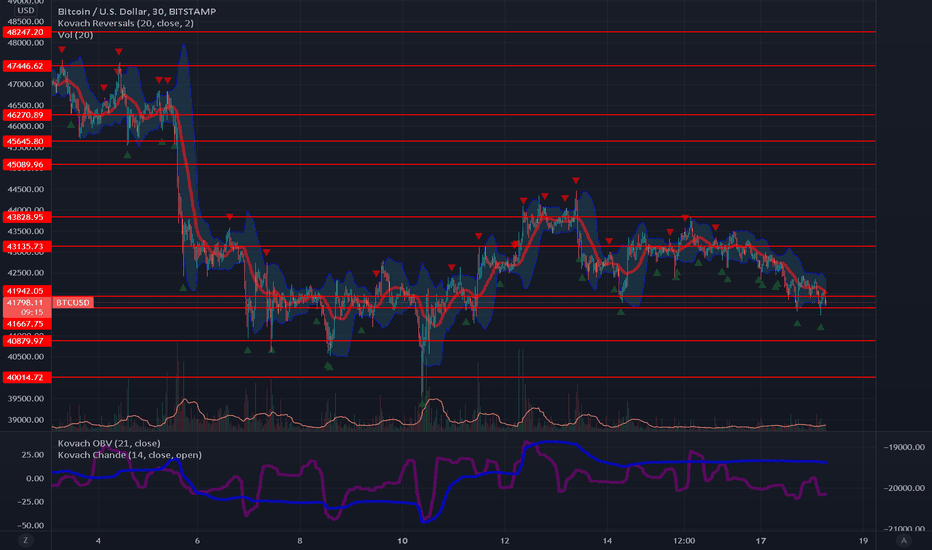Select the Kovach OBV indicator legend
Screen dimensions: 932x550
tap(109, 443)
